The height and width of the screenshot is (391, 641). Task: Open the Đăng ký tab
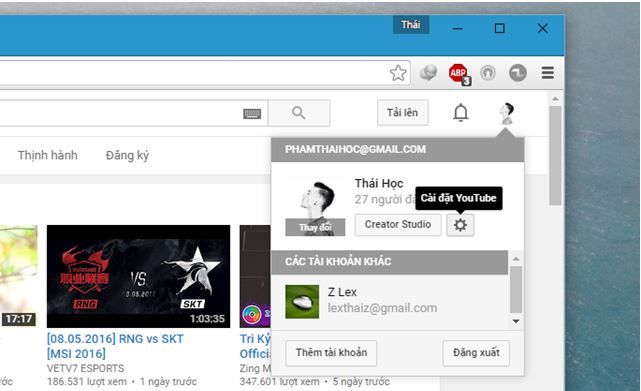tap(127, 155)
